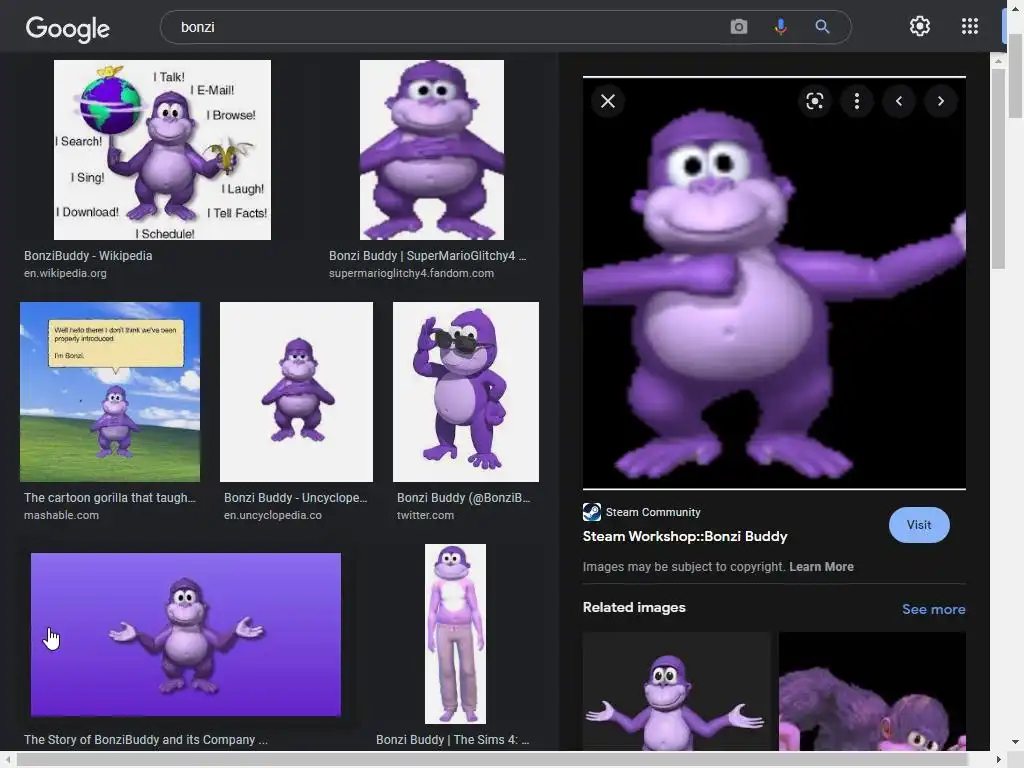Open the first related image of Bonzi shrugging
1024x768 pixels.
pyautogui.click(x=676, y=691)
